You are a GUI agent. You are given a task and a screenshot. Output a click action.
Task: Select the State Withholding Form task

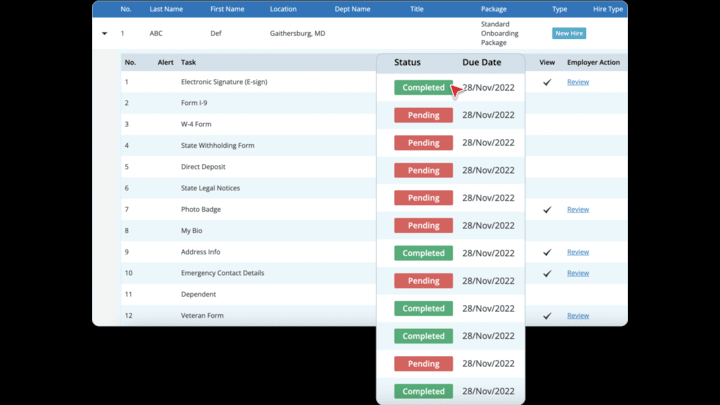point(217,146)
